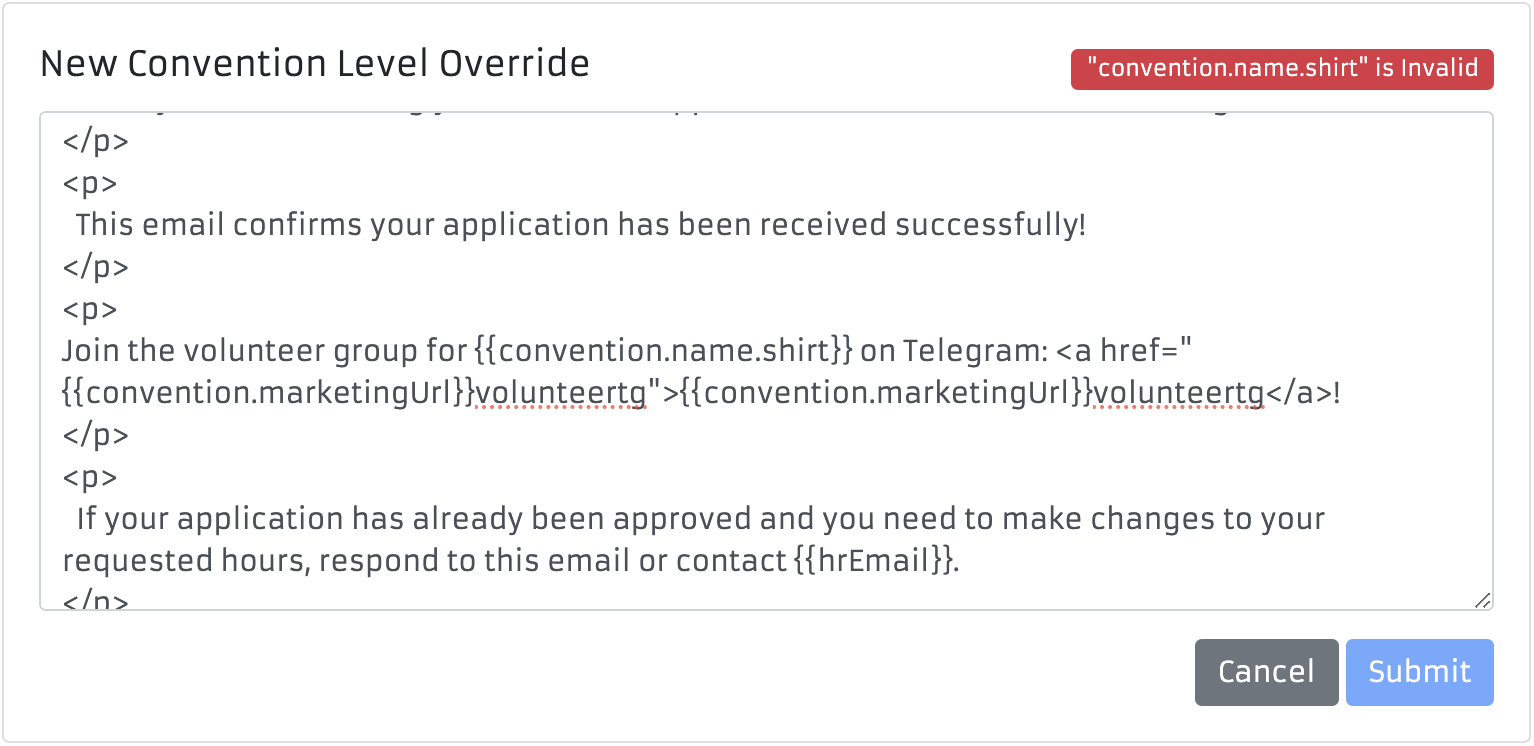Click the {{hrEmail}} template variable
The height and width of the screenshot is (746, 1534).
click(874, 562)
